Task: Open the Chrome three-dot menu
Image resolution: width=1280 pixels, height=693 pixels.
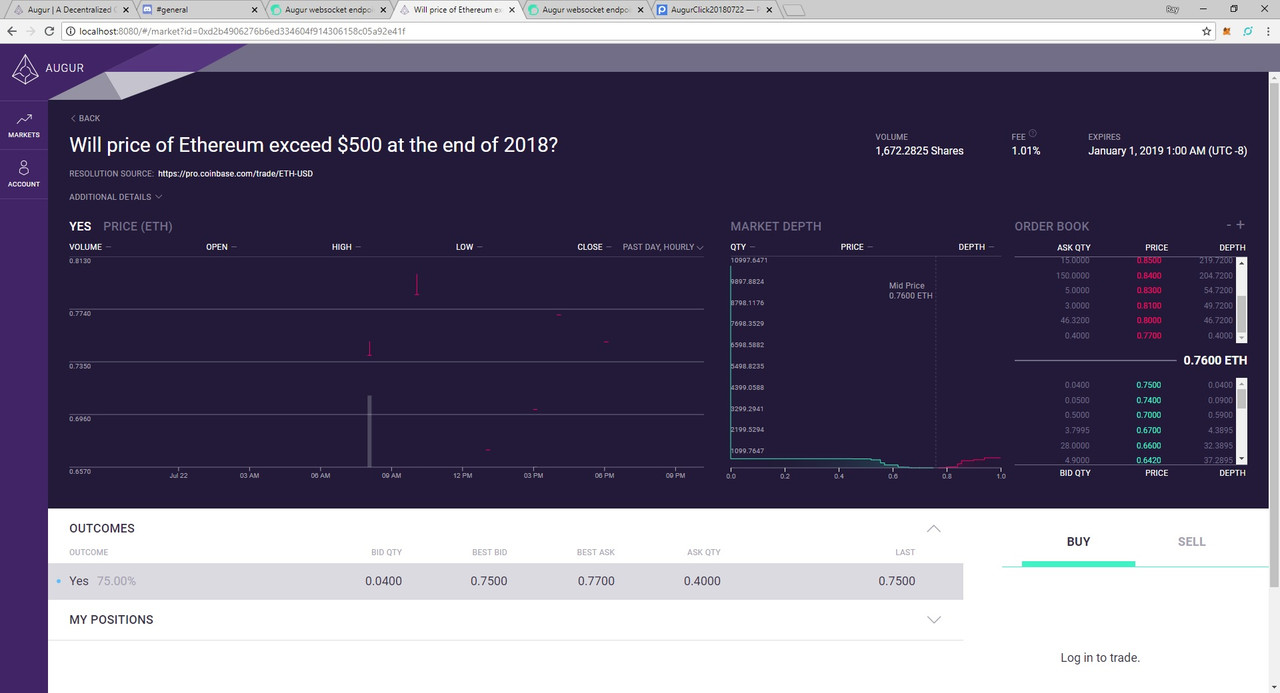Action: coord(1267,31)
